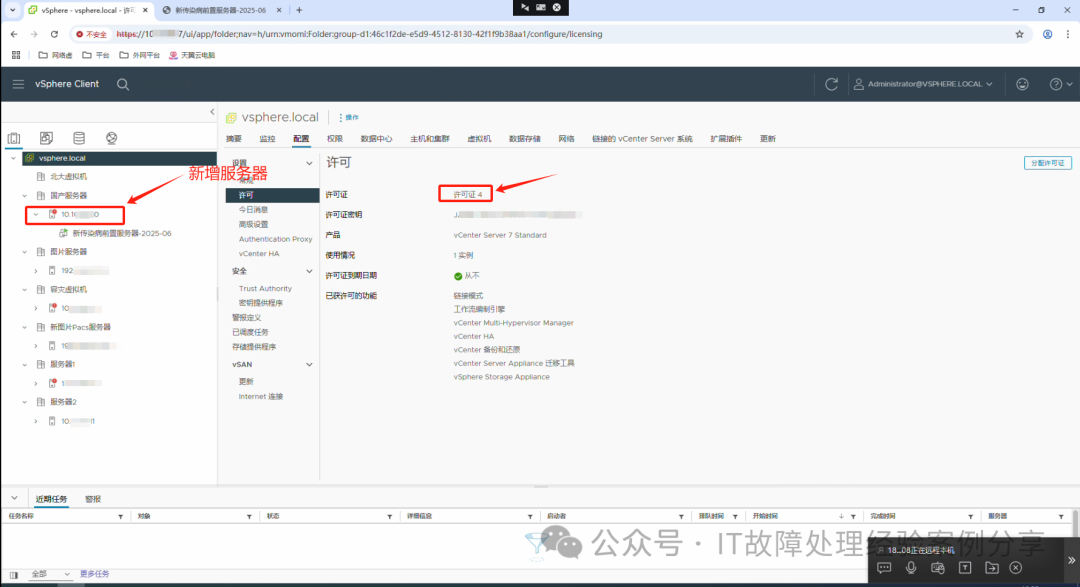
Task: Filter the 任务名称 column
Action: tap(121, 516)
